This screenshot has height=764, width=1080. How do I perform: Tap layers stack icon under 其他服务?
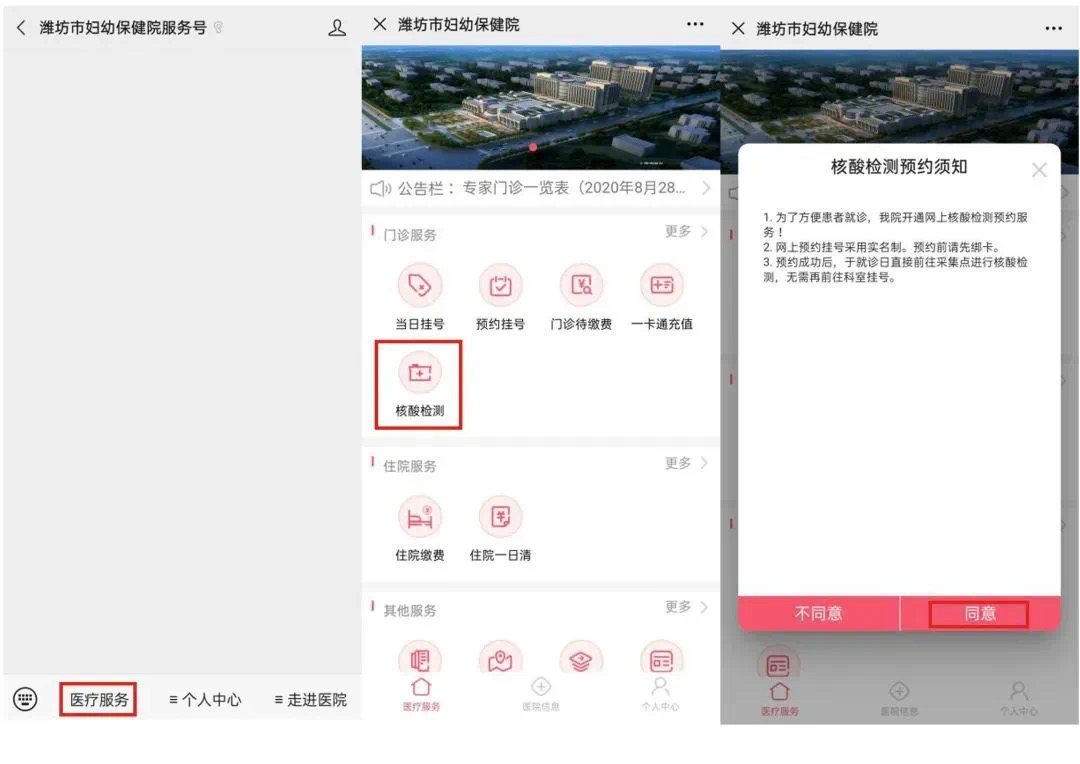[x=581, y=658]
